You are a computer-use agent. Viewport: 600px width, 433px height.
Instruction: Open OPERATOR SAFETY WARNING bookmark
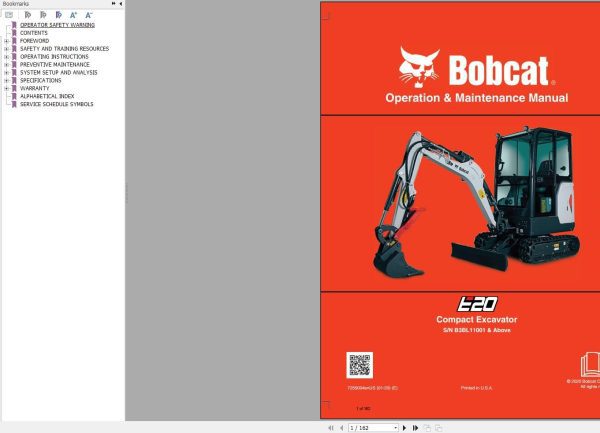pos(57,25)
